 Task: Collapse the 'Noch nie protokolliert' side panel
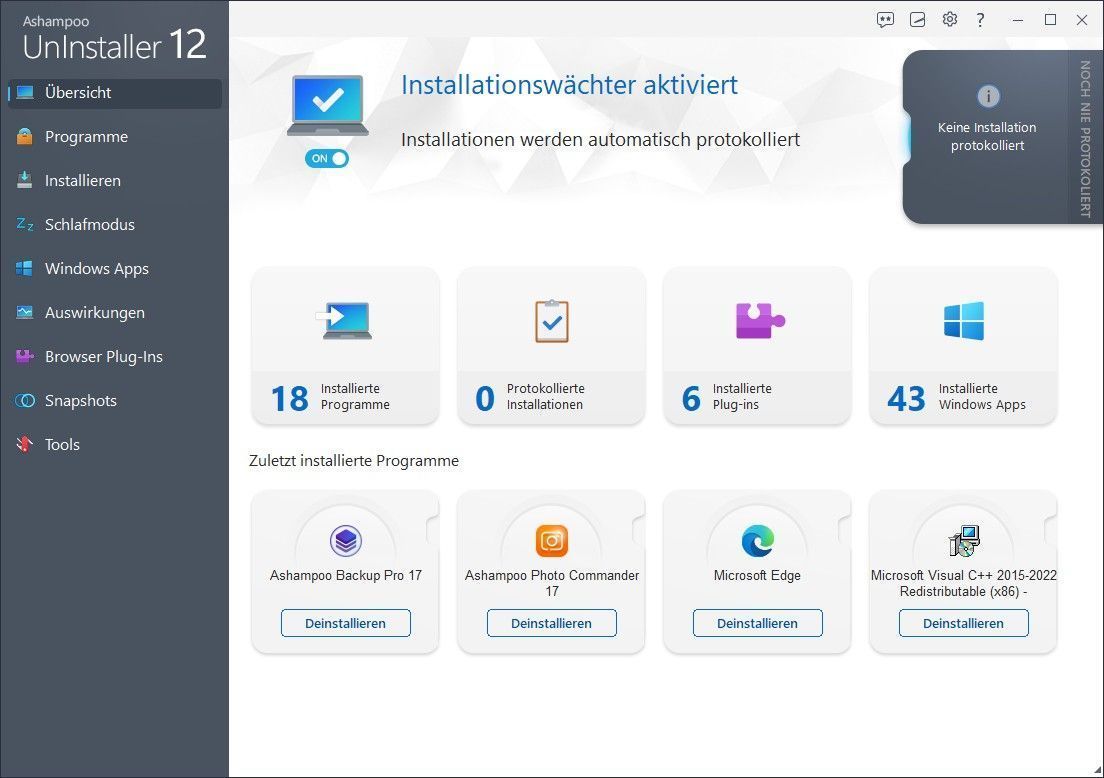coord(1084,138)
